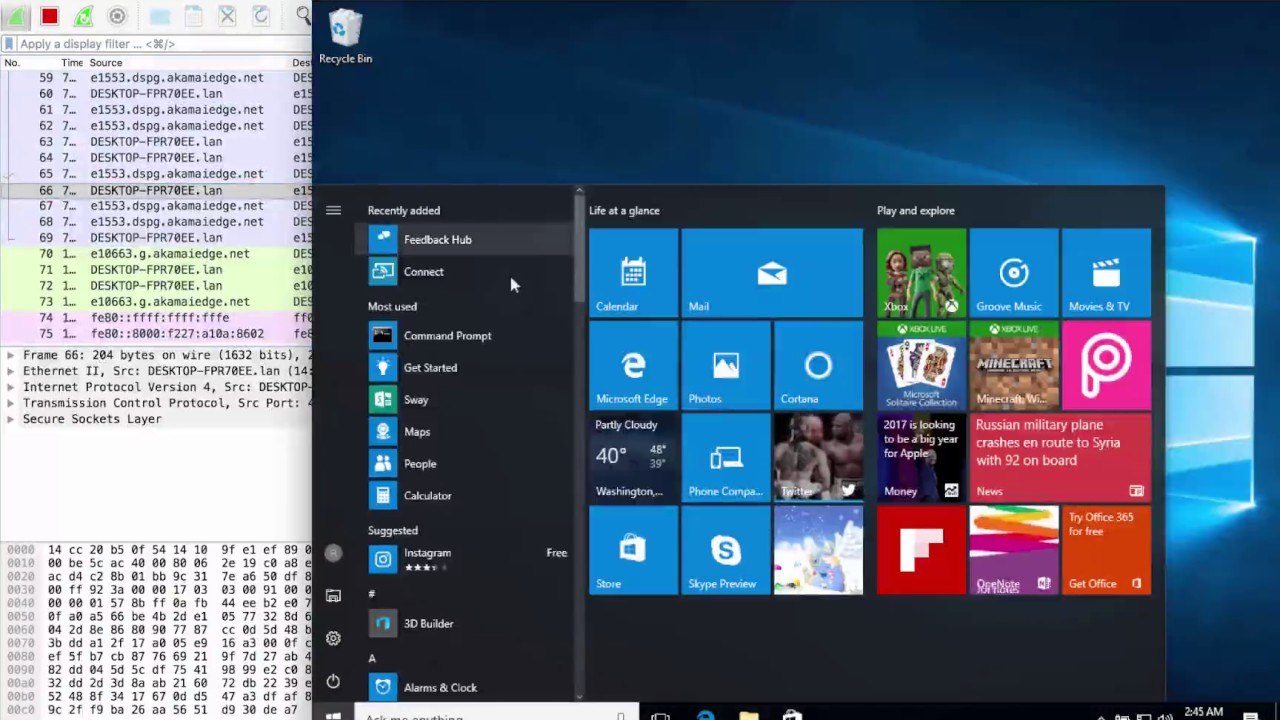The image size is (1280, 720).
Task: Click the Life at a glance group title
Action: tap(624, 211)
